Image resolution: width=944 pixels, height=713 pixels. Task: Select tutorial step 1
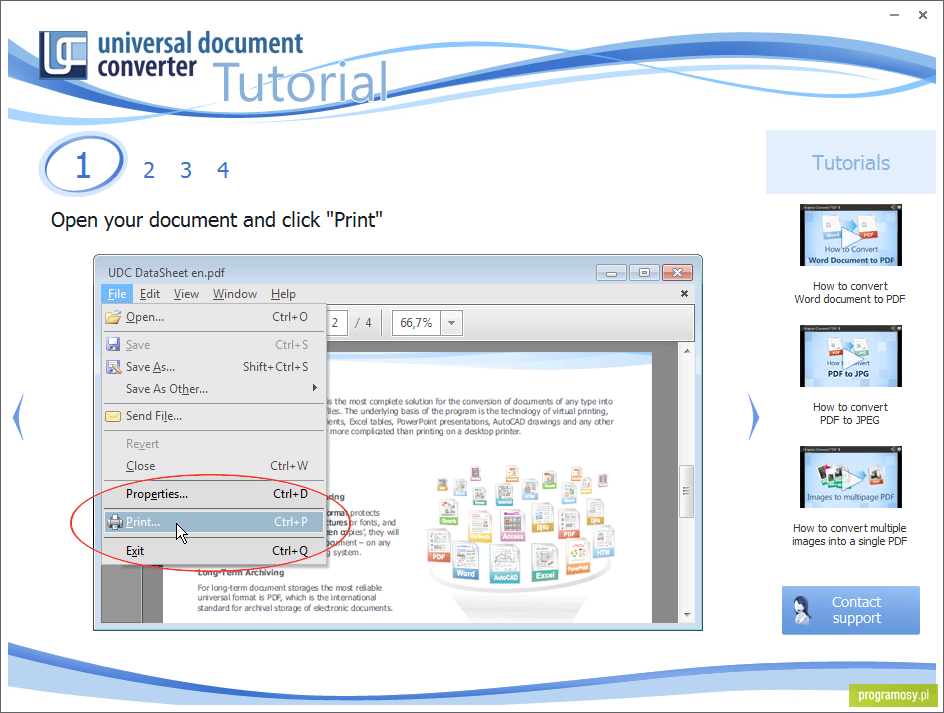(x=83, y=164)
